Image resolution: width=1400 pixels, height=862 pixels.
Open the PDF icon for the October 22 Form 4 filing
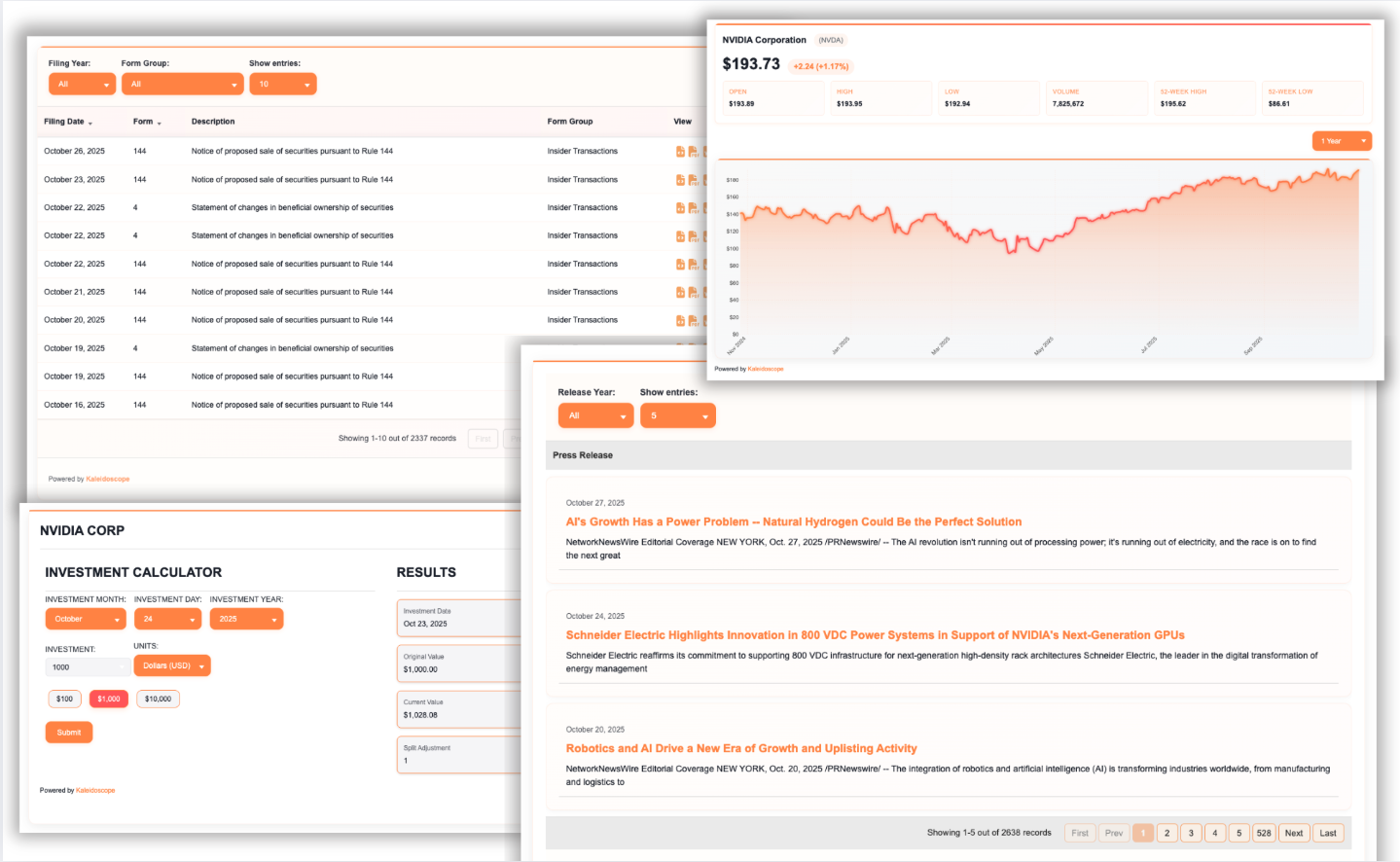click(693, 207)
